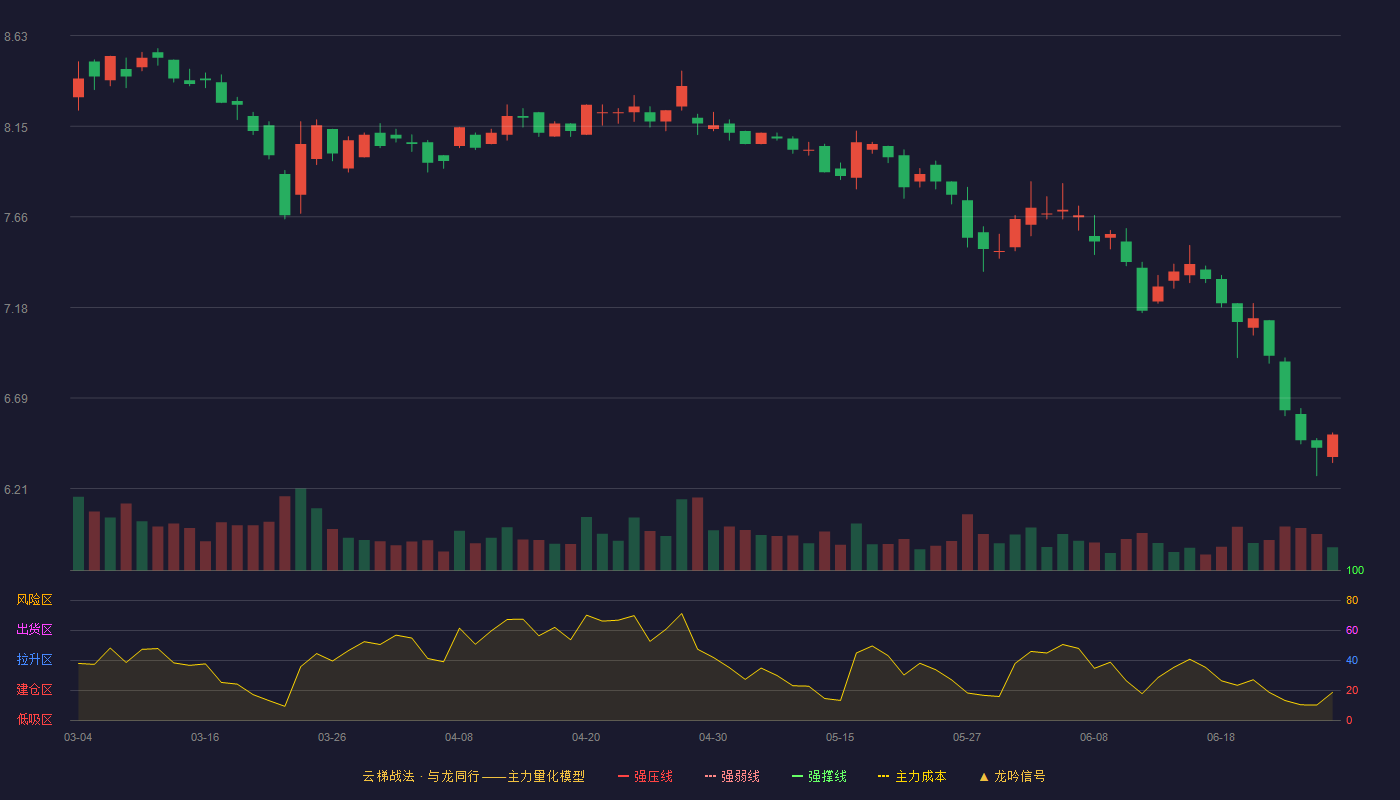Click the 出货区 zone label
The width and height of the screenshot is (1400, 800).
click(x=35, y=630)
